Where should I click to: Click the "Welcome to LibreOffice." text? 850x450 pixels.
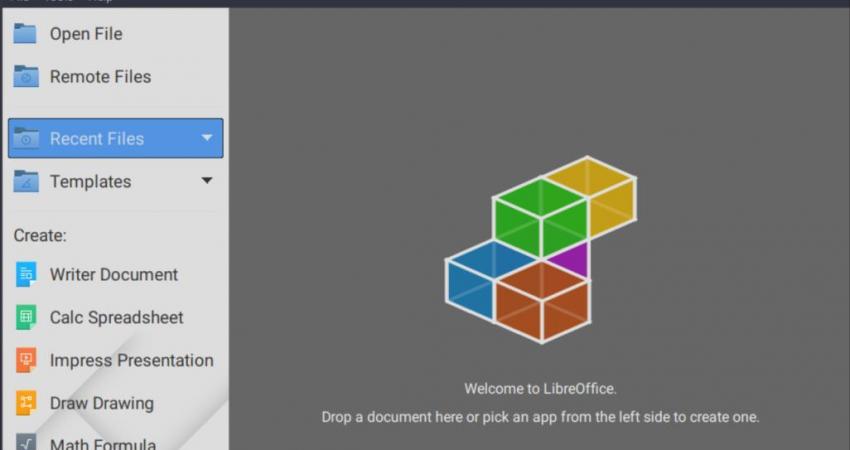[x=540, y=389]
